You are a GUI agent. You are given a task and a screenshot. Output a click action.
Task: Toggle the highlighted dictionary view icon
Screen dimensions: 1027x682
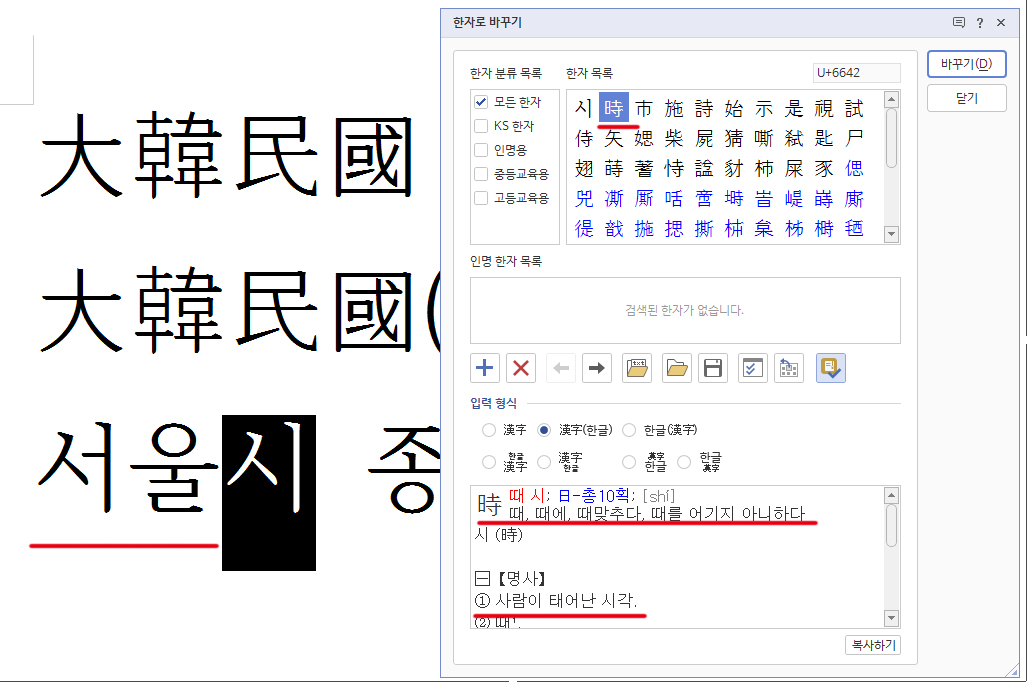pyautogui.click(x=831, y=368)
